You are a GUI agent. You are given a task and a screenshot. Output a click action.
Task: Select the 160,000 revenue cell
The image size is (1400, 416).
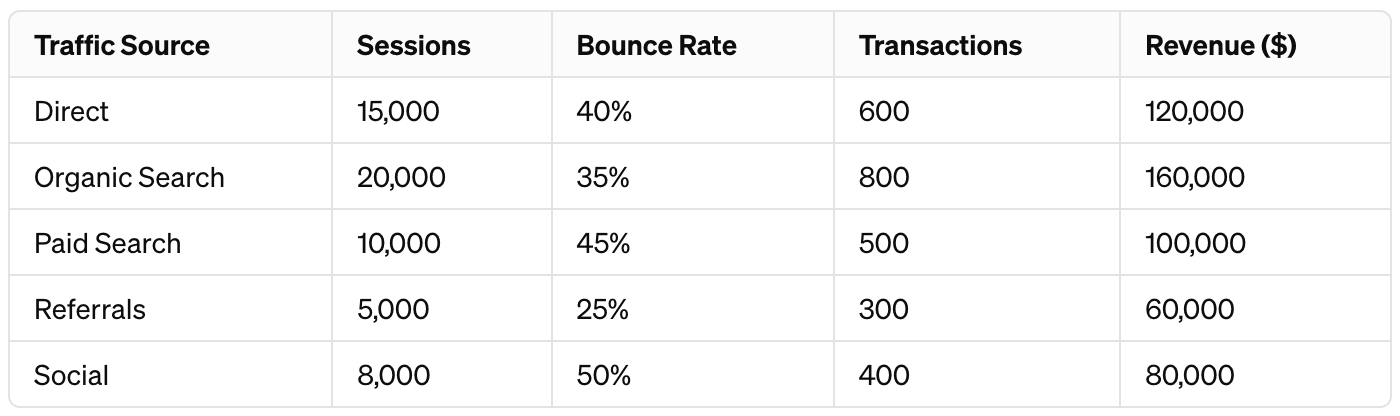[1195, 178]
